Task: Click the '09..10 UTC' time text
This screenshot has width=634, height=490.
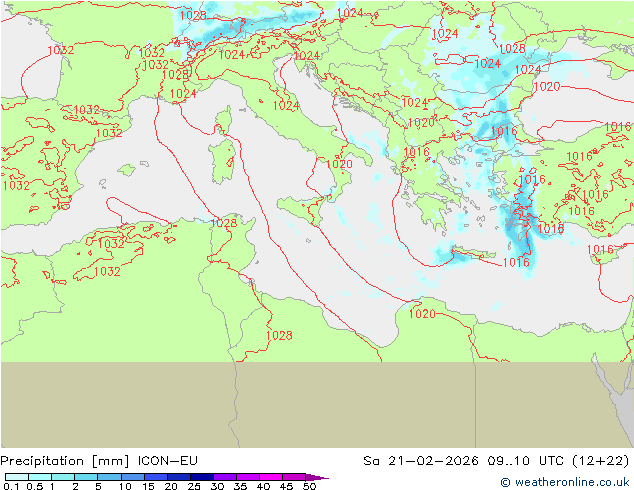Action: [526, 461]
